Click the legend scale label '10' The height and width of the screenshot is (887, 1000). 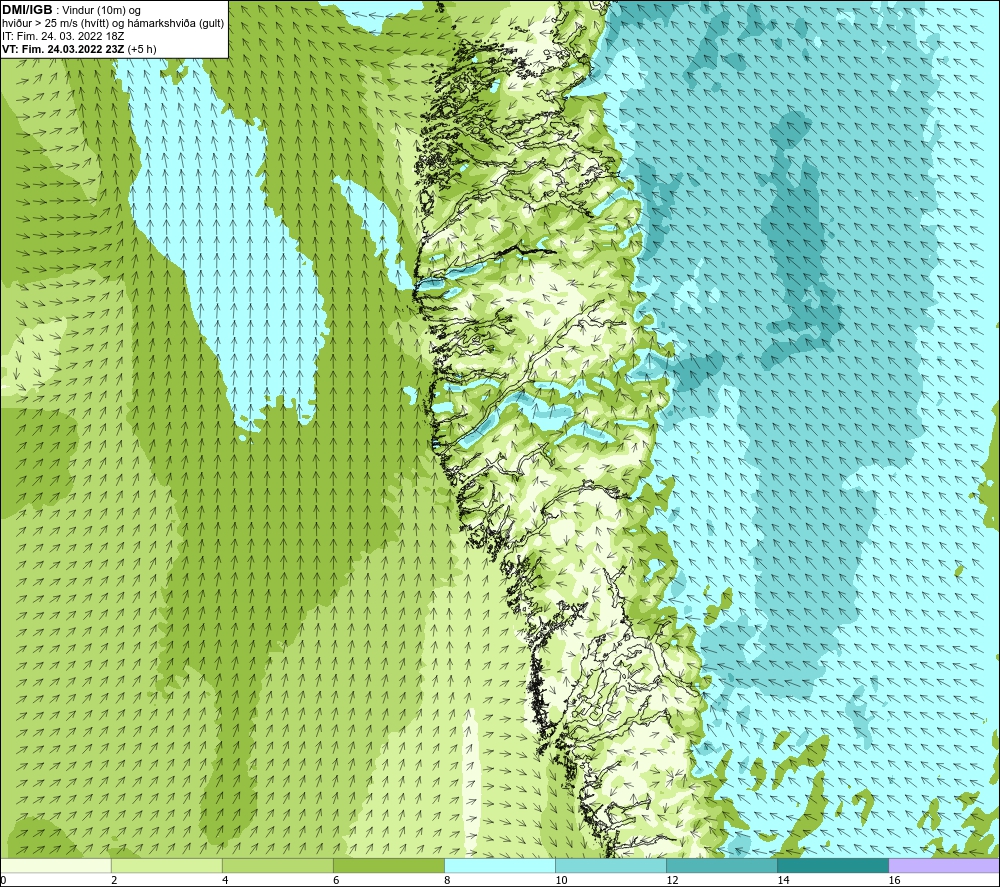click(x=561, y=880)
